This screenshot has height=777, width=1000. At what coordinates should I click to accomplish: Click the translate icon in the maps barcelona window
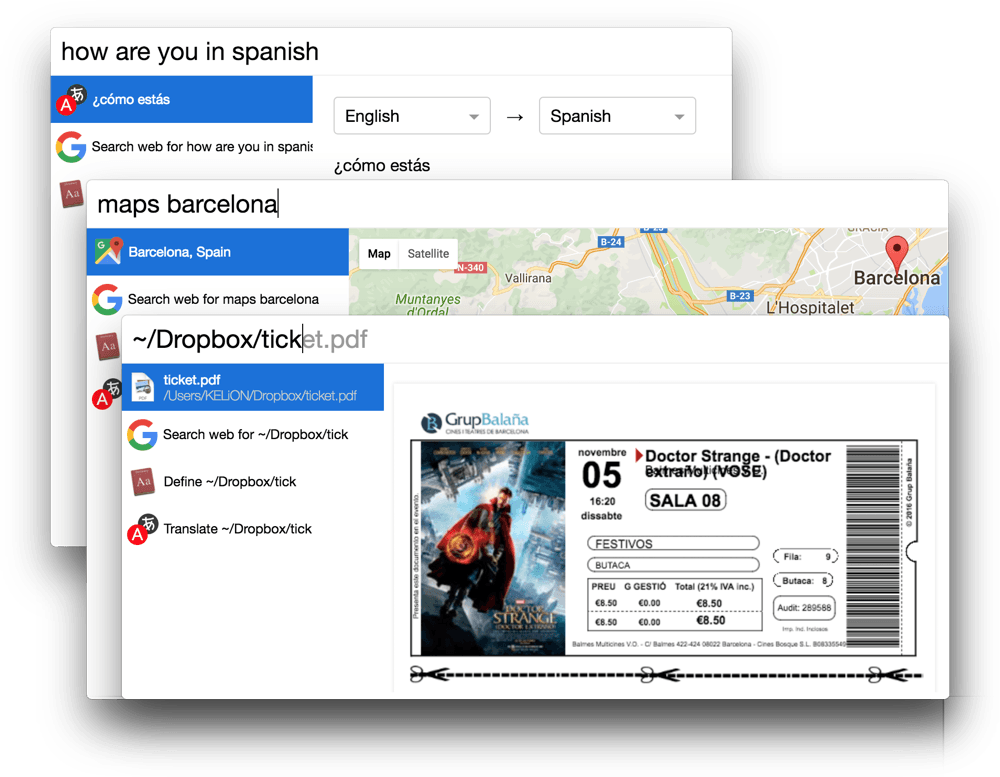107,394
